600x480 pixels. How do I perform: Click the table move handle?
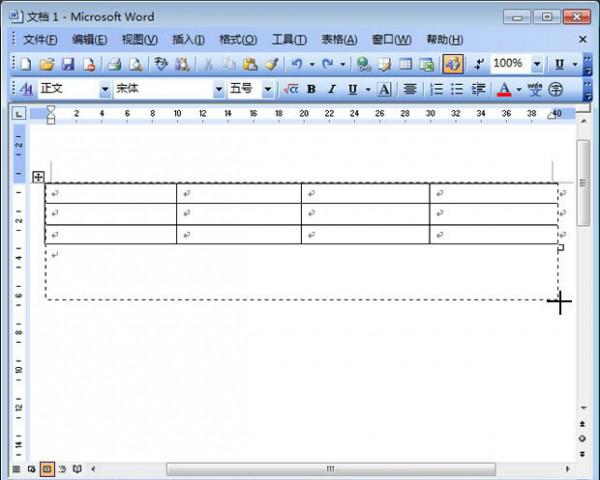[x=38, y=177]
